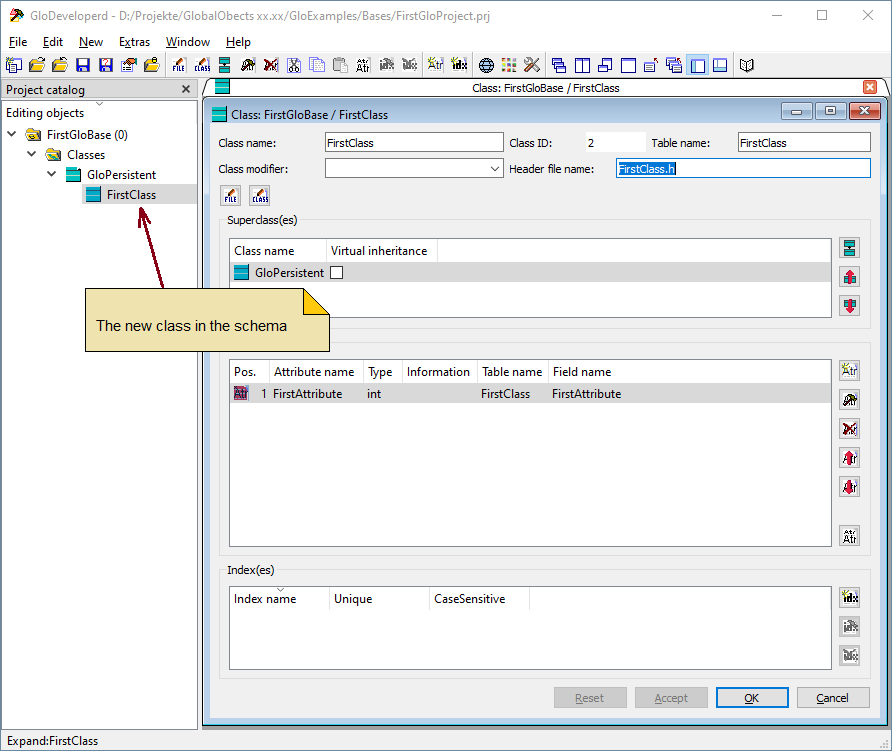Click the Cancel button

(x=832, y=698)
